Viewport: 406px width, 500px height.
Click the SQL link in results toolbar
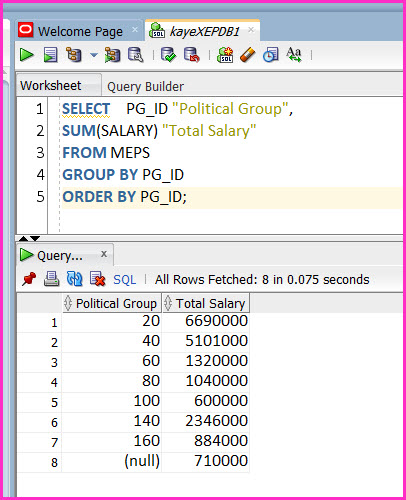point(125,280)
